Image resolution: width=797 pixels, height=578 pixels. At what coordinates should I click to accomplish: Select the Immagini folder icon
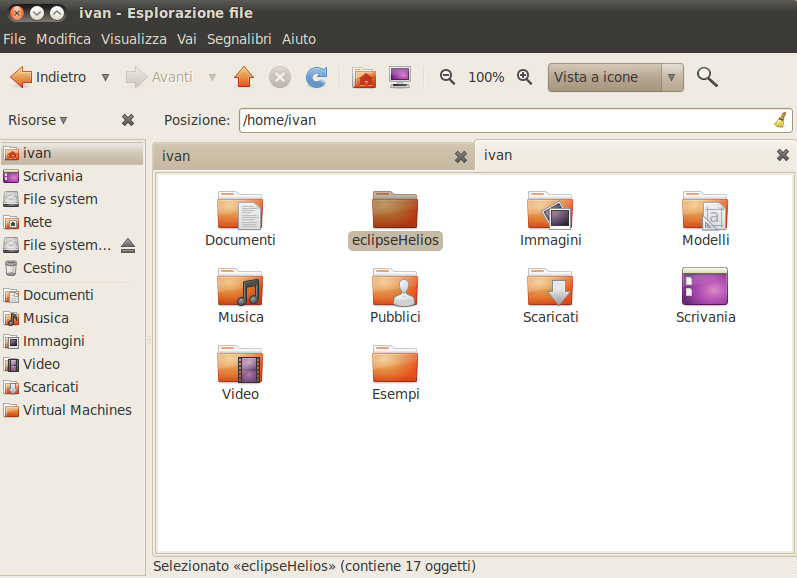point(550,210)
